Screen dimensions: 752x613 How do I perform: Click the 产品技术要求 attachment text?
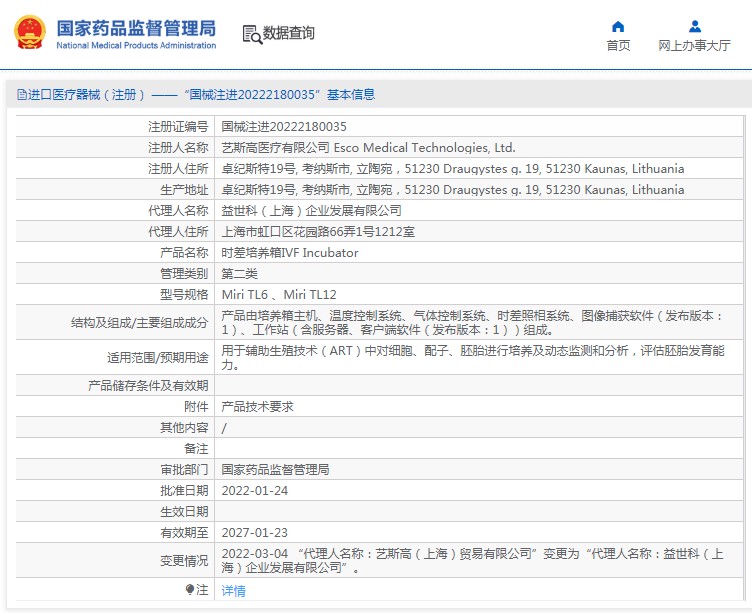(x=258, y=407)
